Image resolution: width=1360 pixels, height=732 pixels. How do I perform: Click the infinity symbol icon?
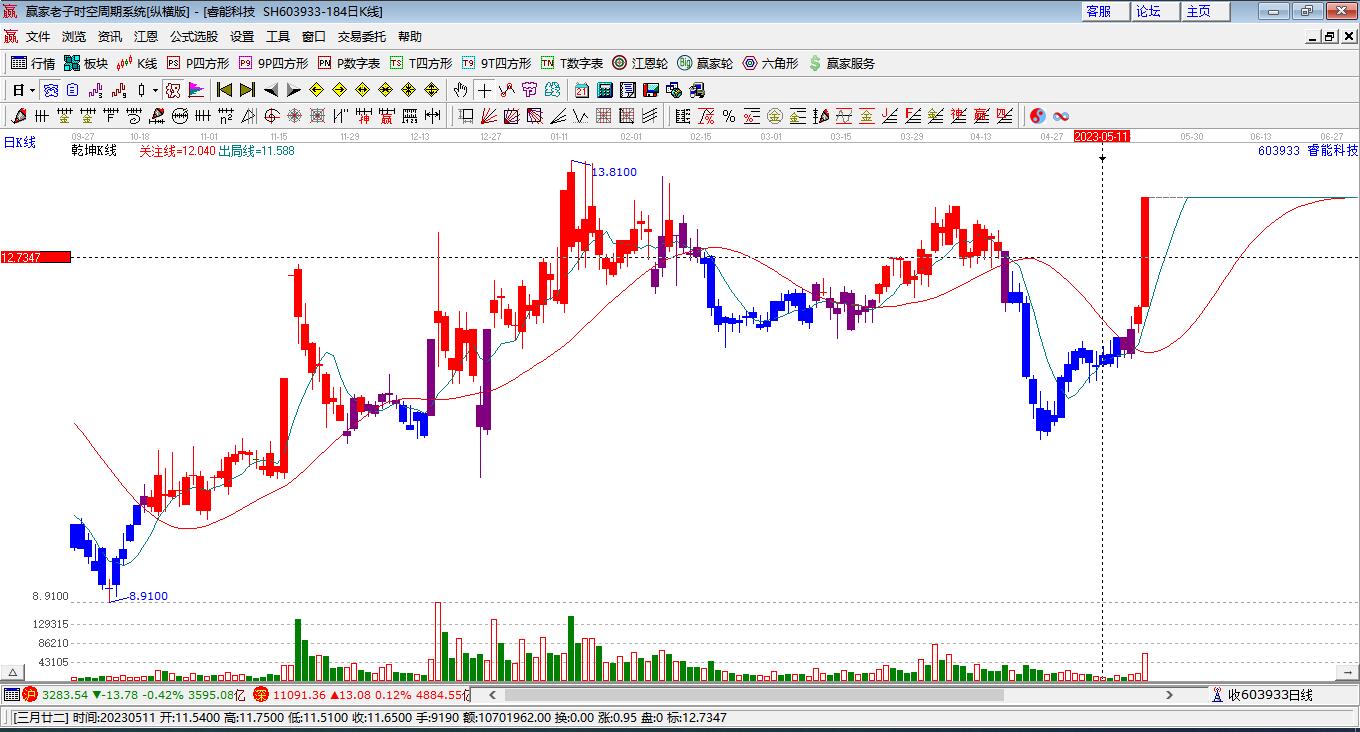[x=1061, y=116]
